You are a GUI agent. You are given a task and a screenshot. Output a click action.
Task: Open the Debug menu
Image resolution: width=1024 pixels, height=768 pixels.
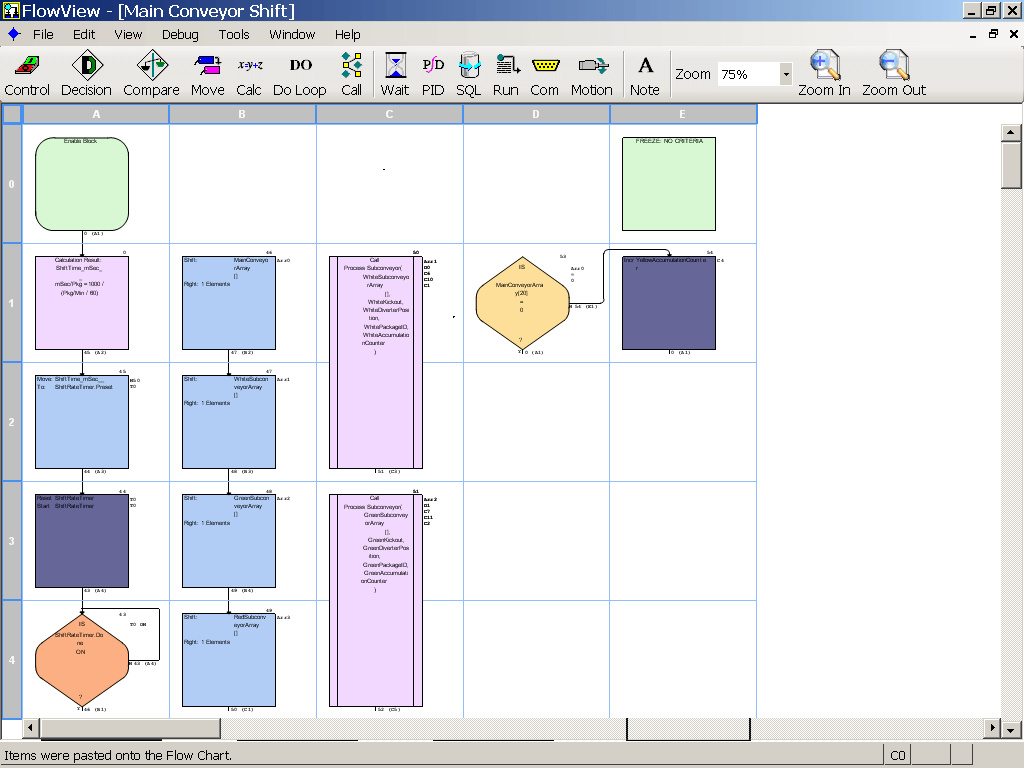(180, 34)
